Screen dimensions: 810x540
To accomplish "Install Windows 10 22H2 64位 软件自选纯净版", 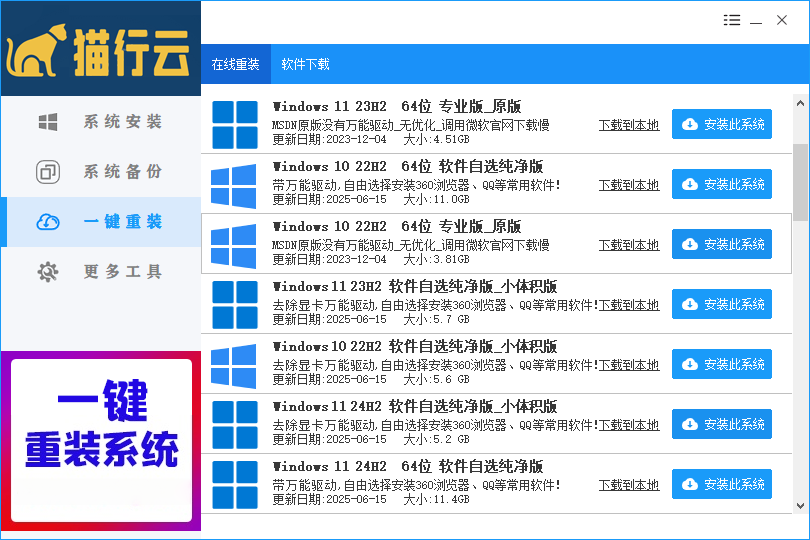I will click(x=721, y=184).
